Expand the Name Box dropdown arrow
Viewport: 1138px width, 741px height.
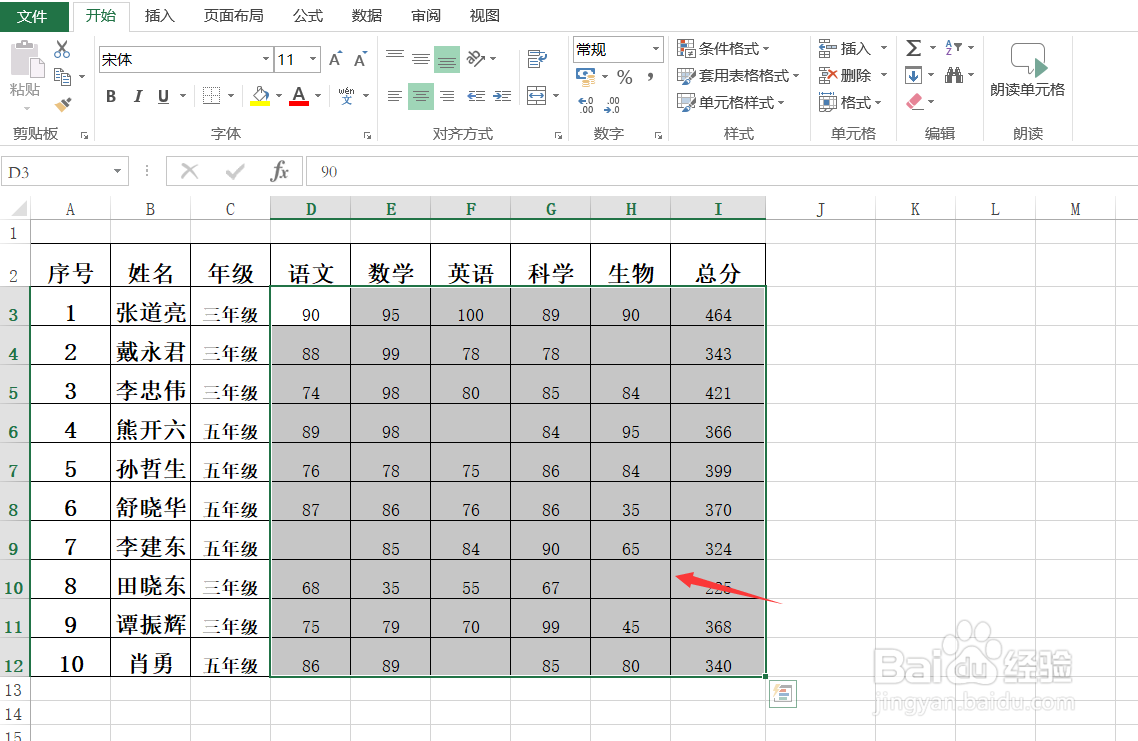point(117,172)
